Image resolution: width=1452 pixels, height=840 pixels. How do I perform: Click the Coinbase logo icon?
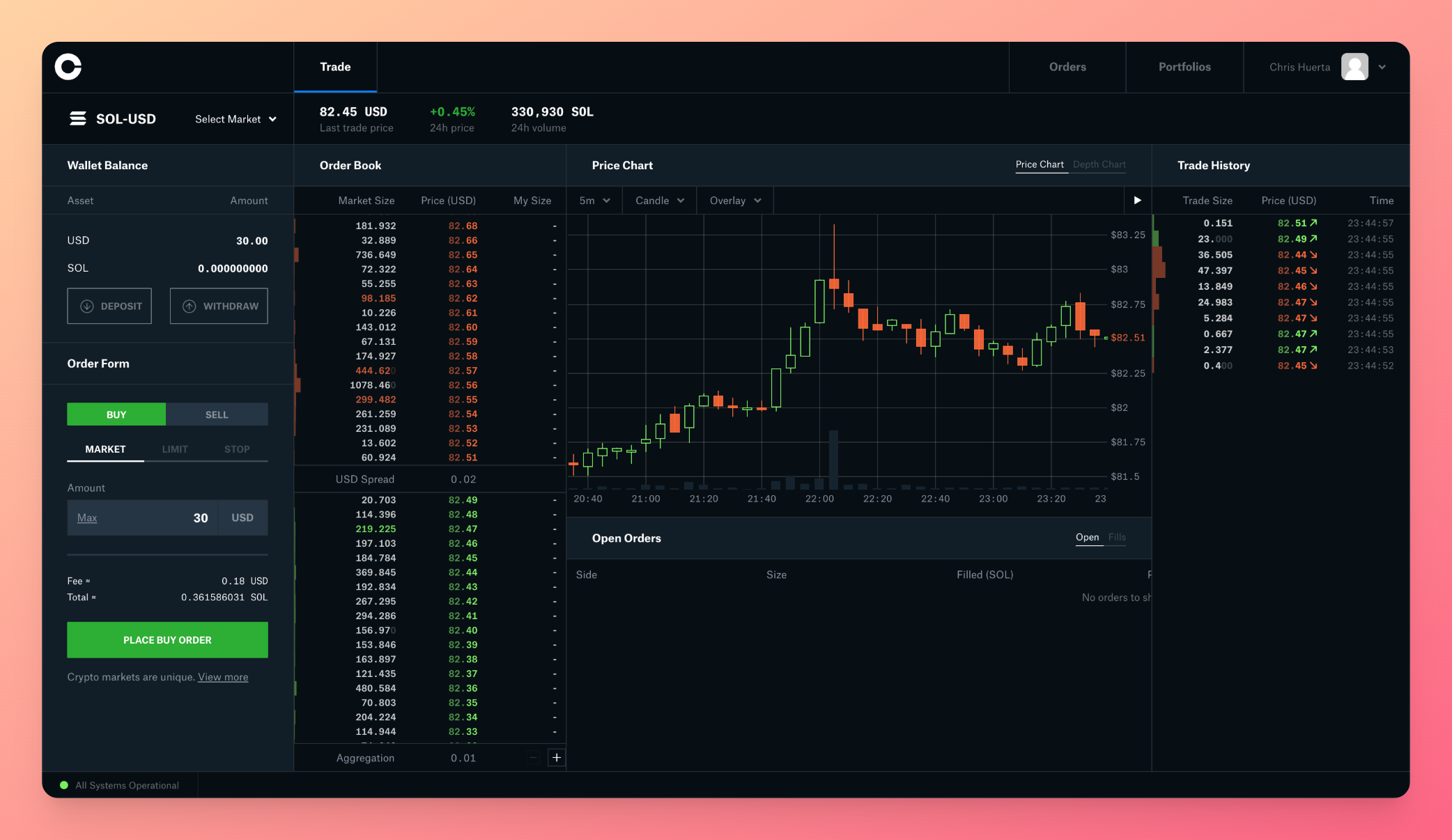(x=68, y=67)
